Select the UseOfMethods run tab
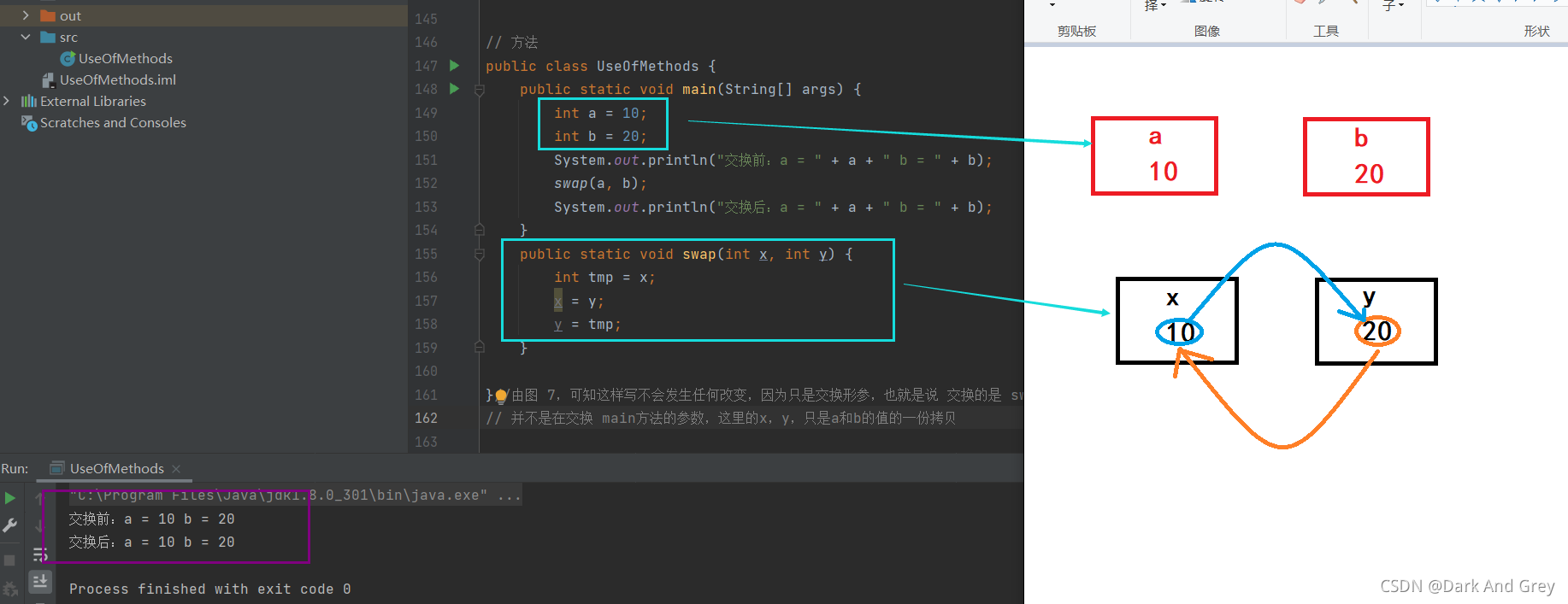This screenshot has width=1568, height=604. (x=116, y=468)
